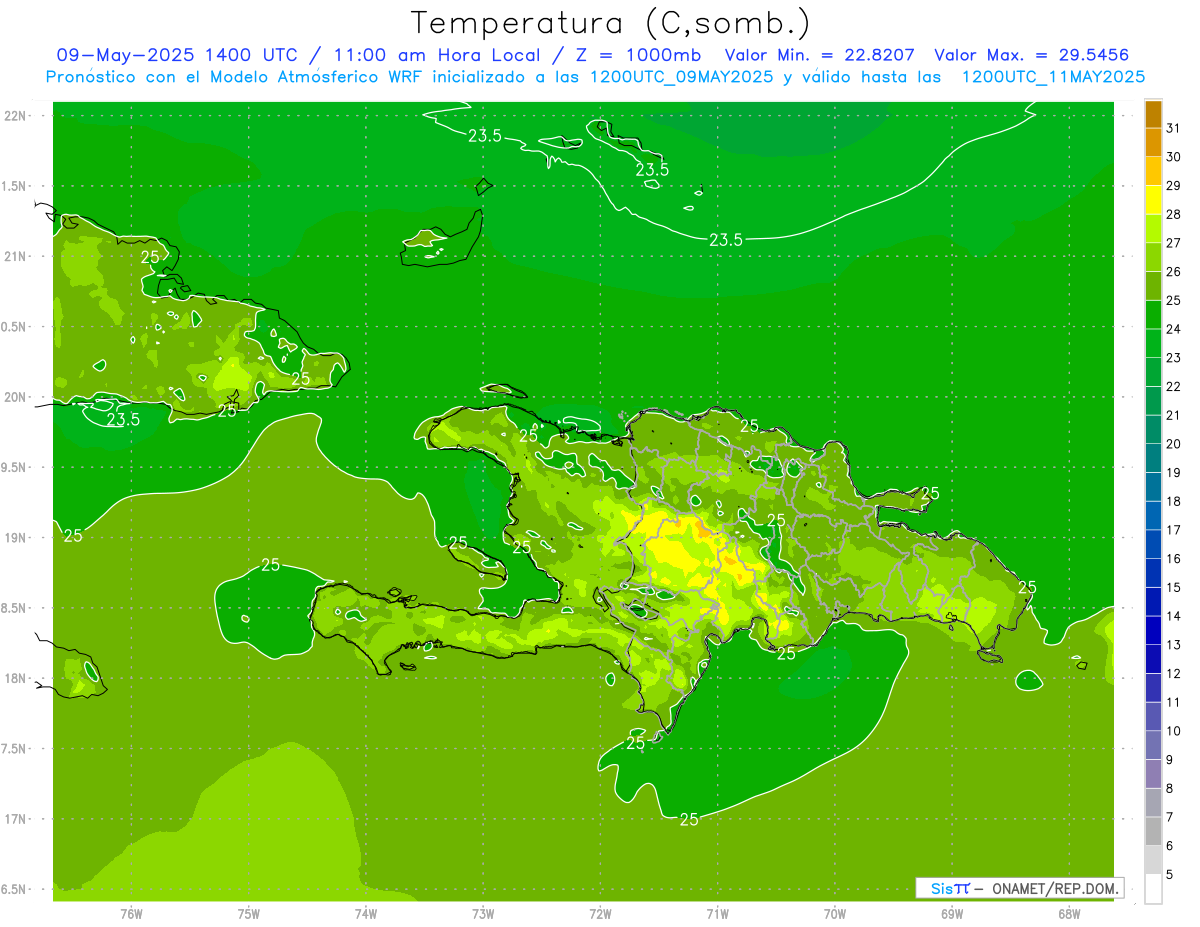
Task: Click the gold colorbar segment between 29 and 30
Action: 1153,171
